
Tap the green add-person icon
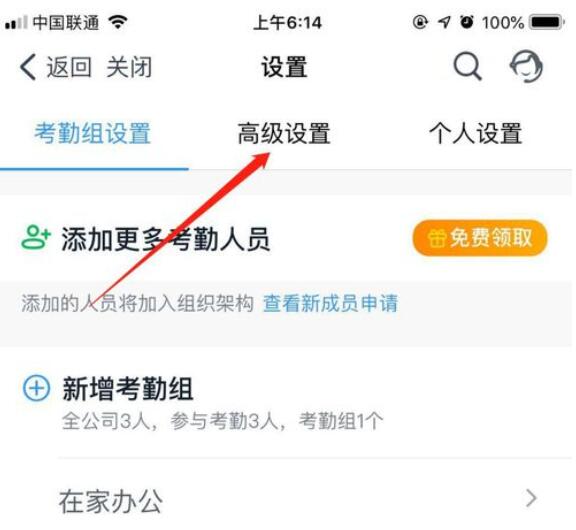(x=36, y=238)
